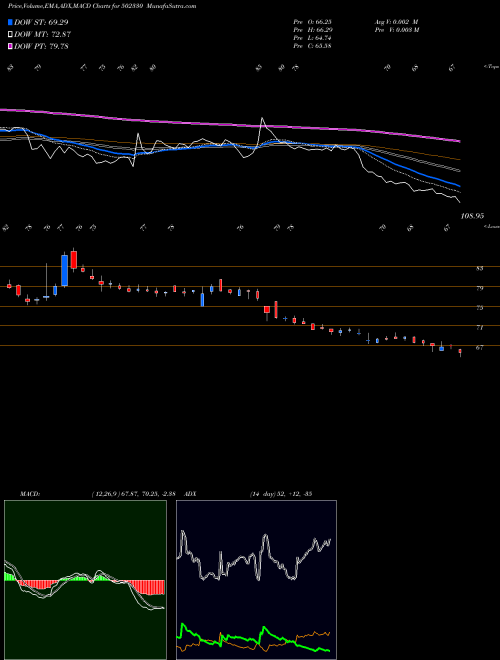500x660 pixels.
Task: Click the 'MACD:' panel label
Action: [x=29, y=494]
